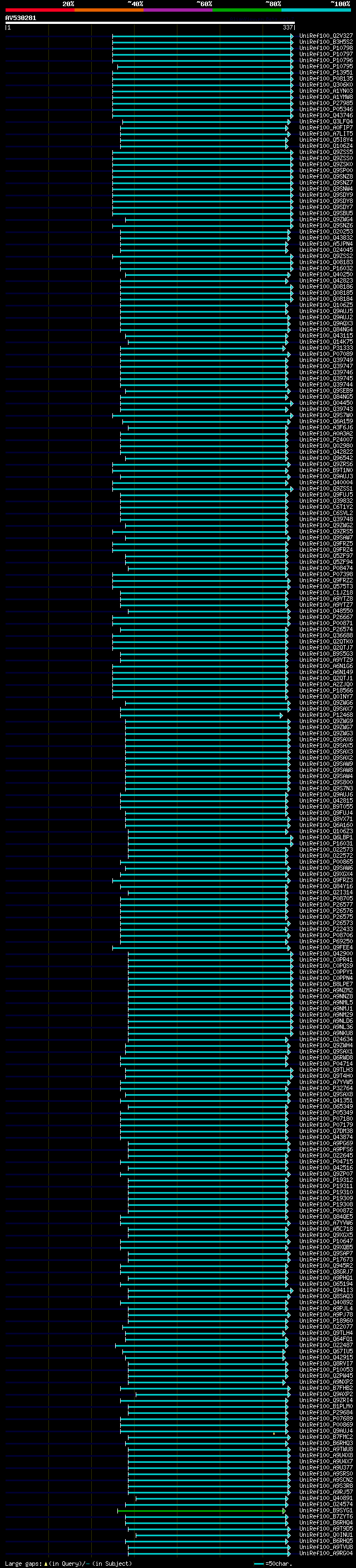Image resolution: width=356 pixels, height=1568 pixels.
Task: Select the UniRef100_Q9ZSK0 label
Action: (326, 164)
